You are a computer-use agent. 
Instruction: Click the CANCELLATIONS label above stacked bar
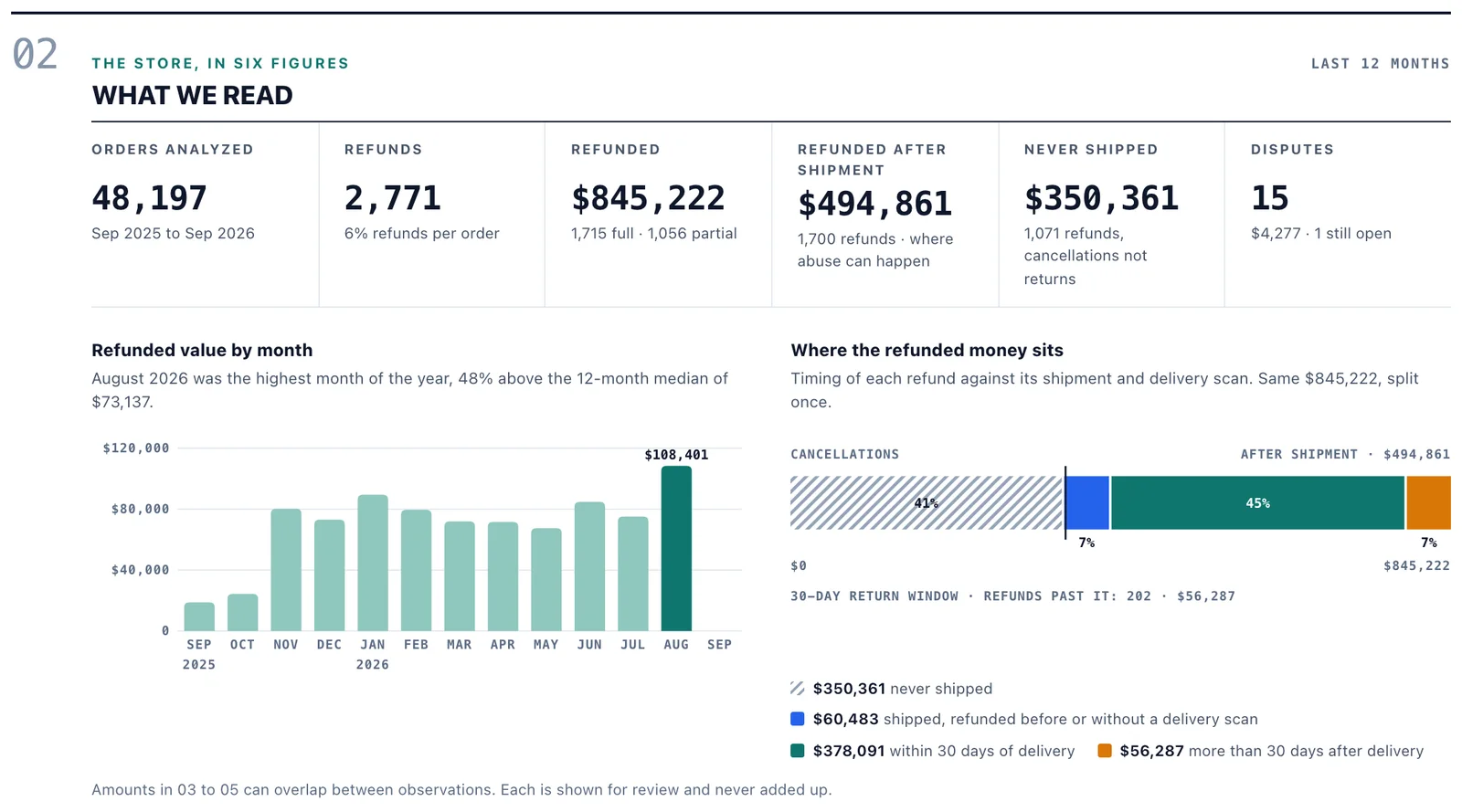[x=845, y=454]
